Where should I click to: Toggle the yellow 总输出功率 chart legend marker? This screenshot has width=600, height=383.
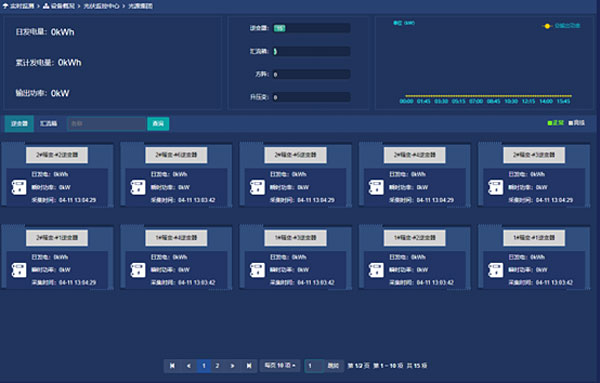[x=547, y=26]
